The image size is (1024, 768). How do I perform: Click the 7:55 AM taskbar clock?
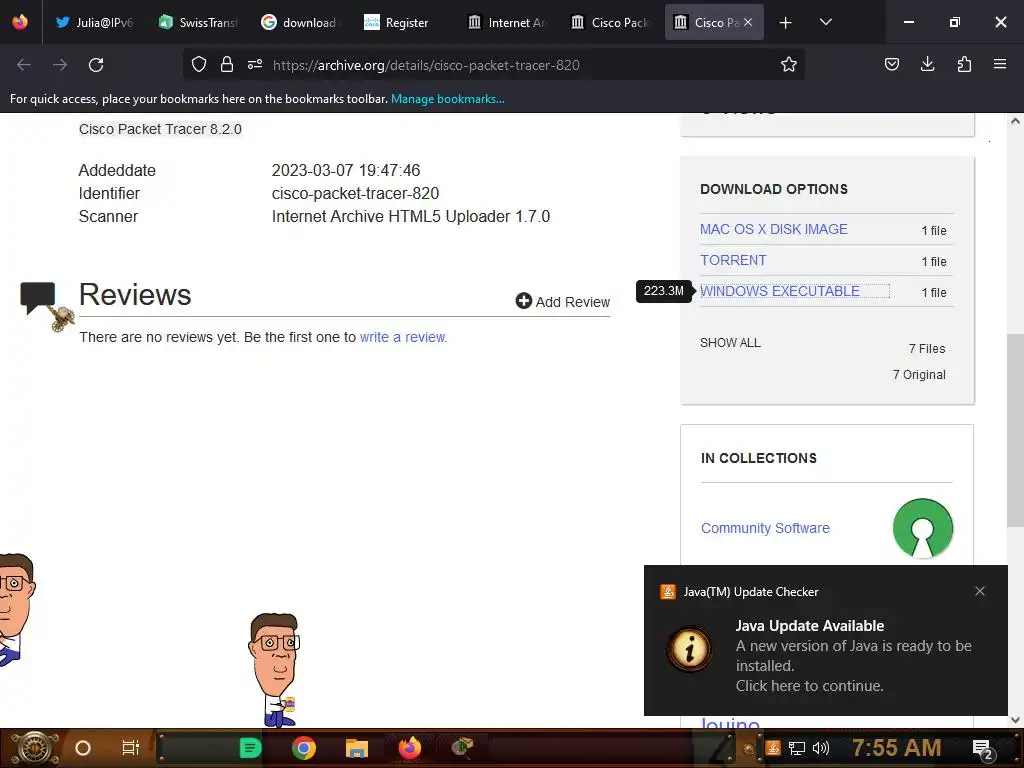point(897,747)
